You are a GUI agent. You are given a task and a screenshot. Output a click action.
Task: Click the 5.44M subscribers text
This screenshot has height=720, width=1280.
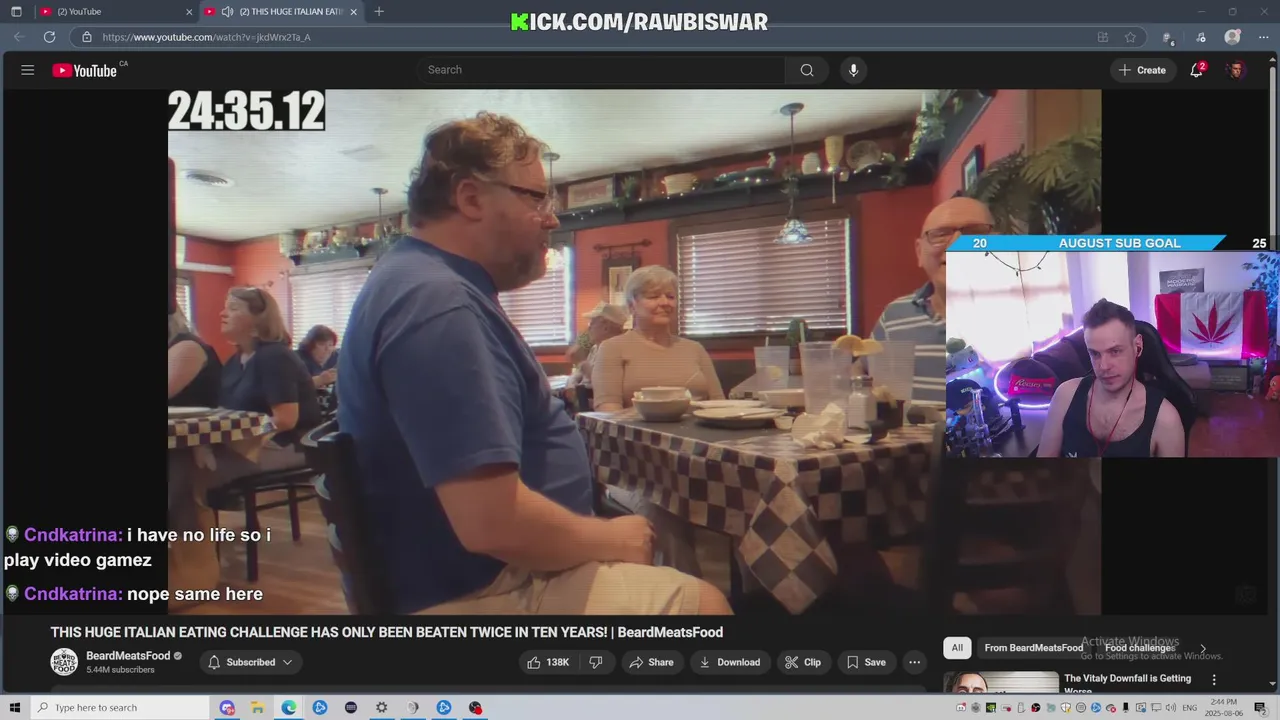pyautogui.click(x=120, y=670)
